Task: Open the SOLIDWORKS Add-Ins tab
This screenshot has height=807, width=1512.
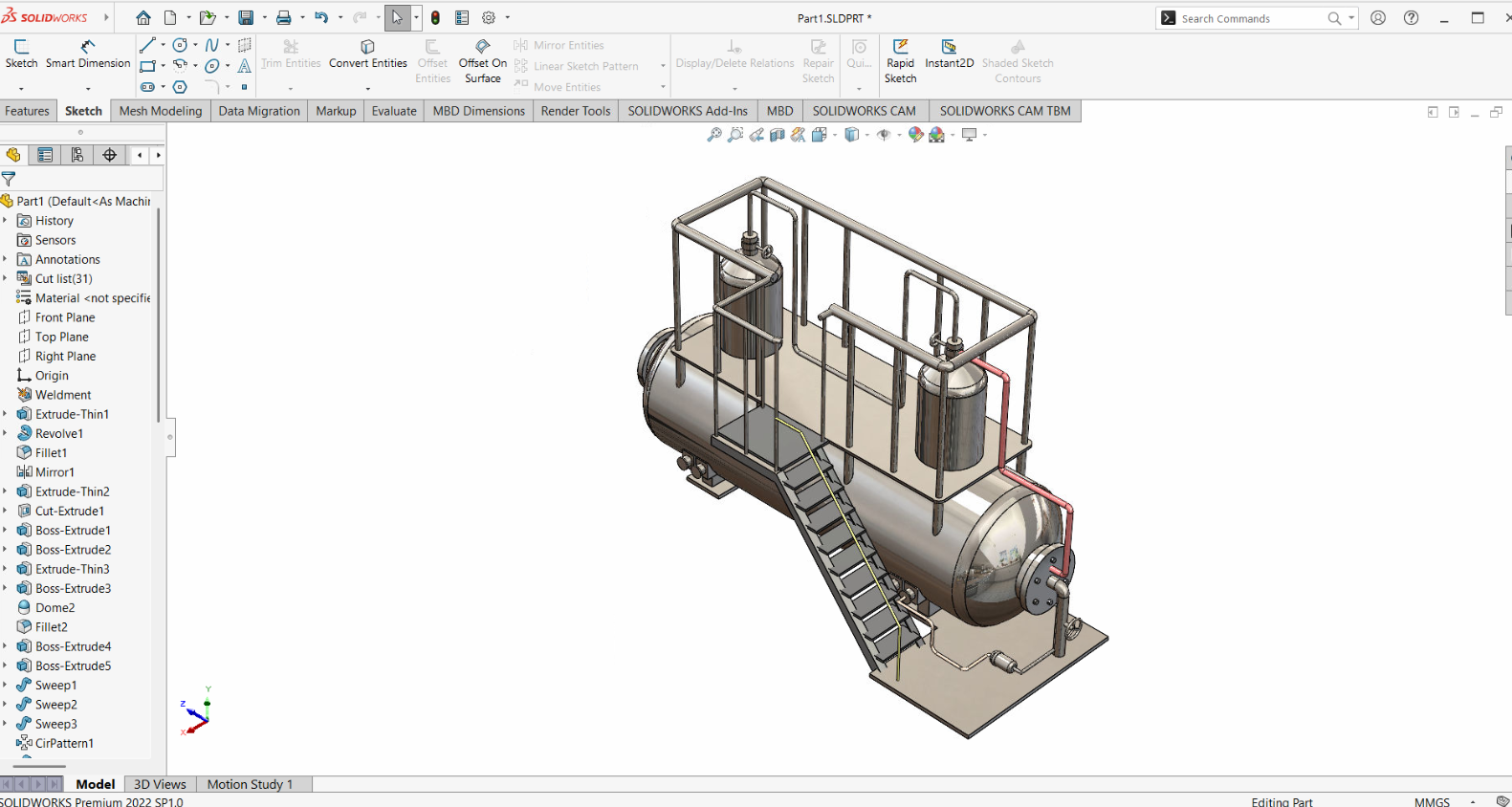Action: [688, 111]
